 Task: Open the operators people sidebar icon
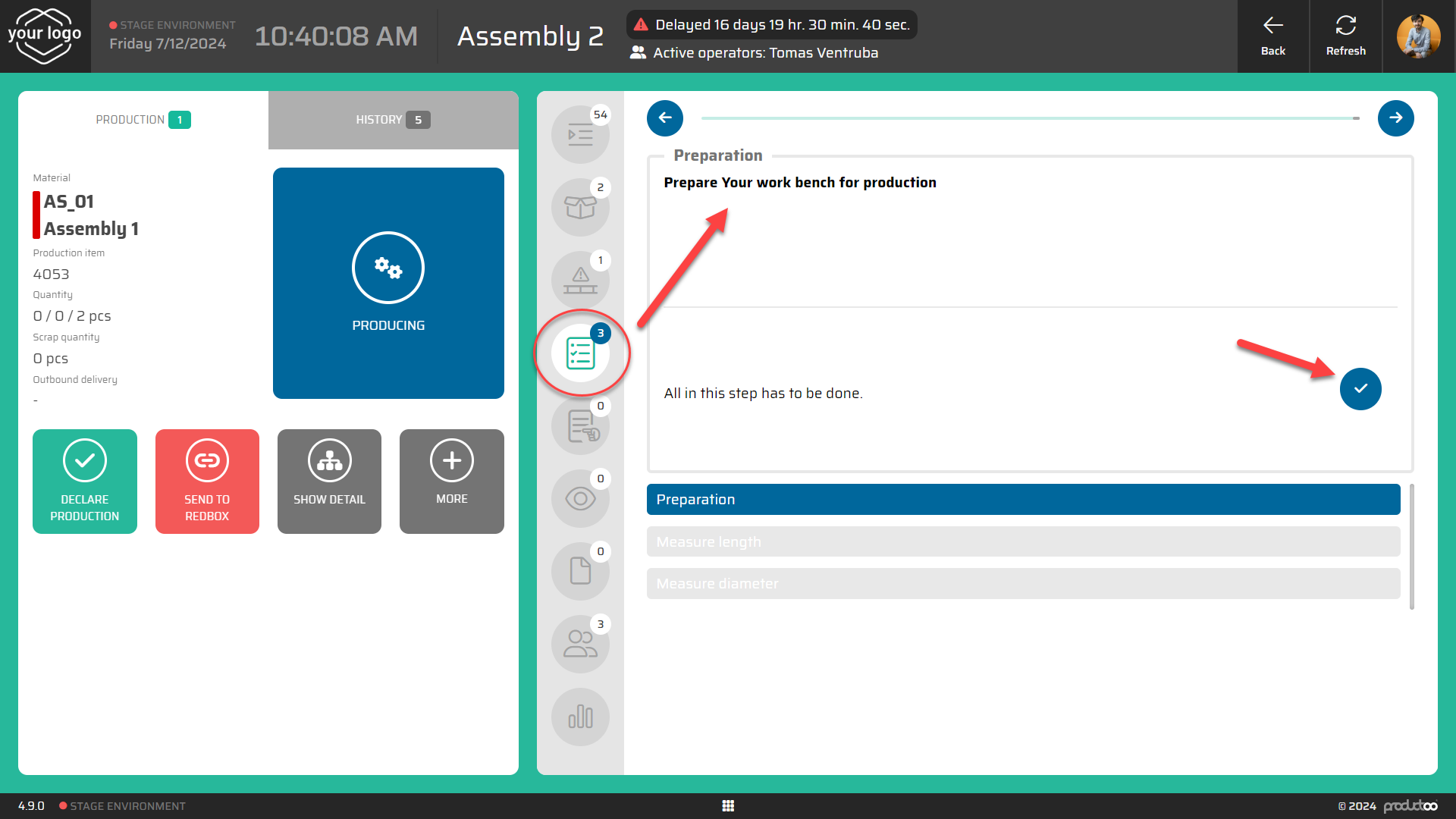580,645
